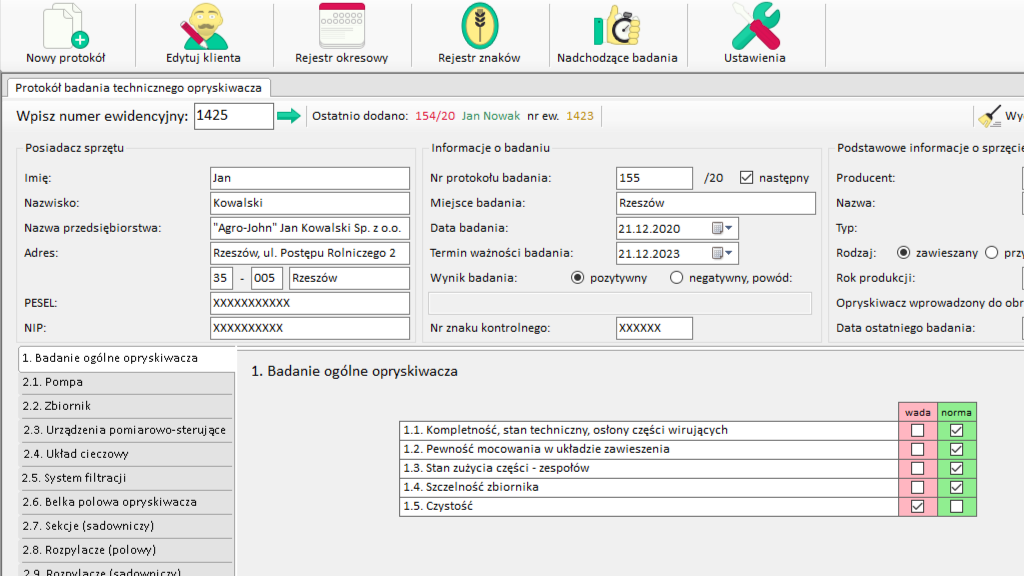Click the broom clear icon
The image size is (1024, 576).
[990, 116]
